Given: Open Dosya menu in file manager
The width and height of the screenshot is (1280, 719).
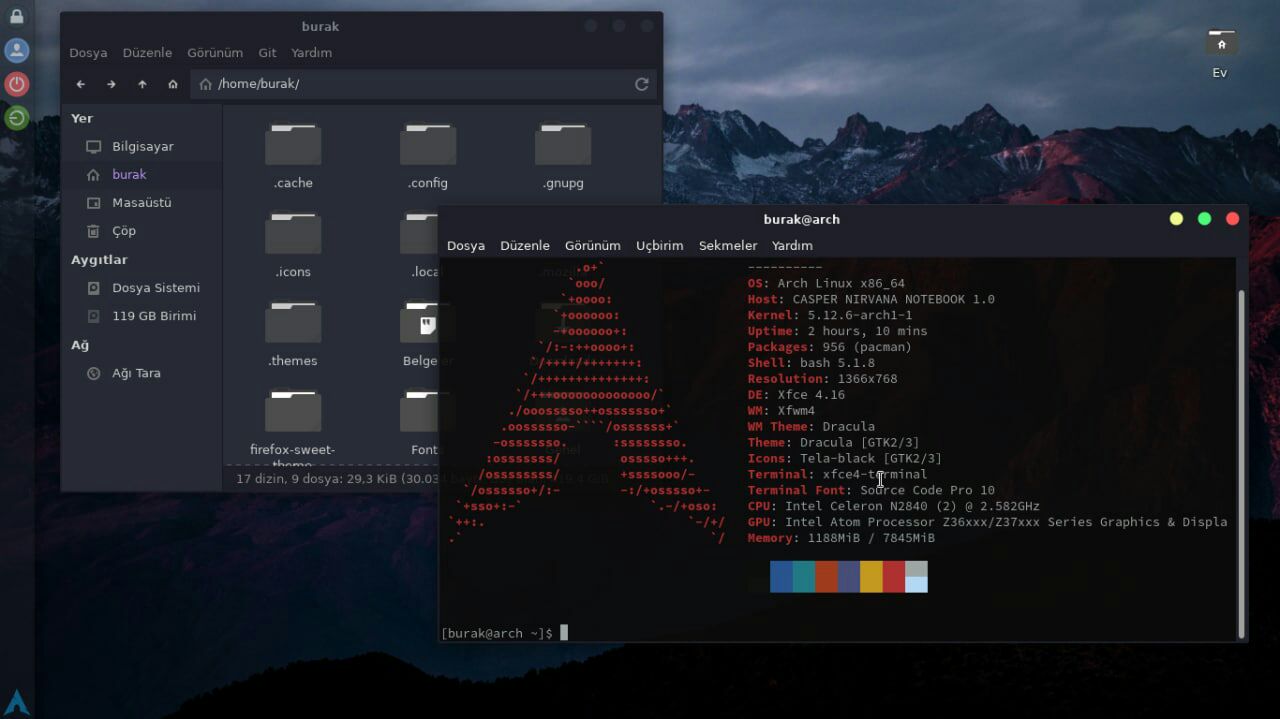Looking at the screenshot, I should (88, 52).
